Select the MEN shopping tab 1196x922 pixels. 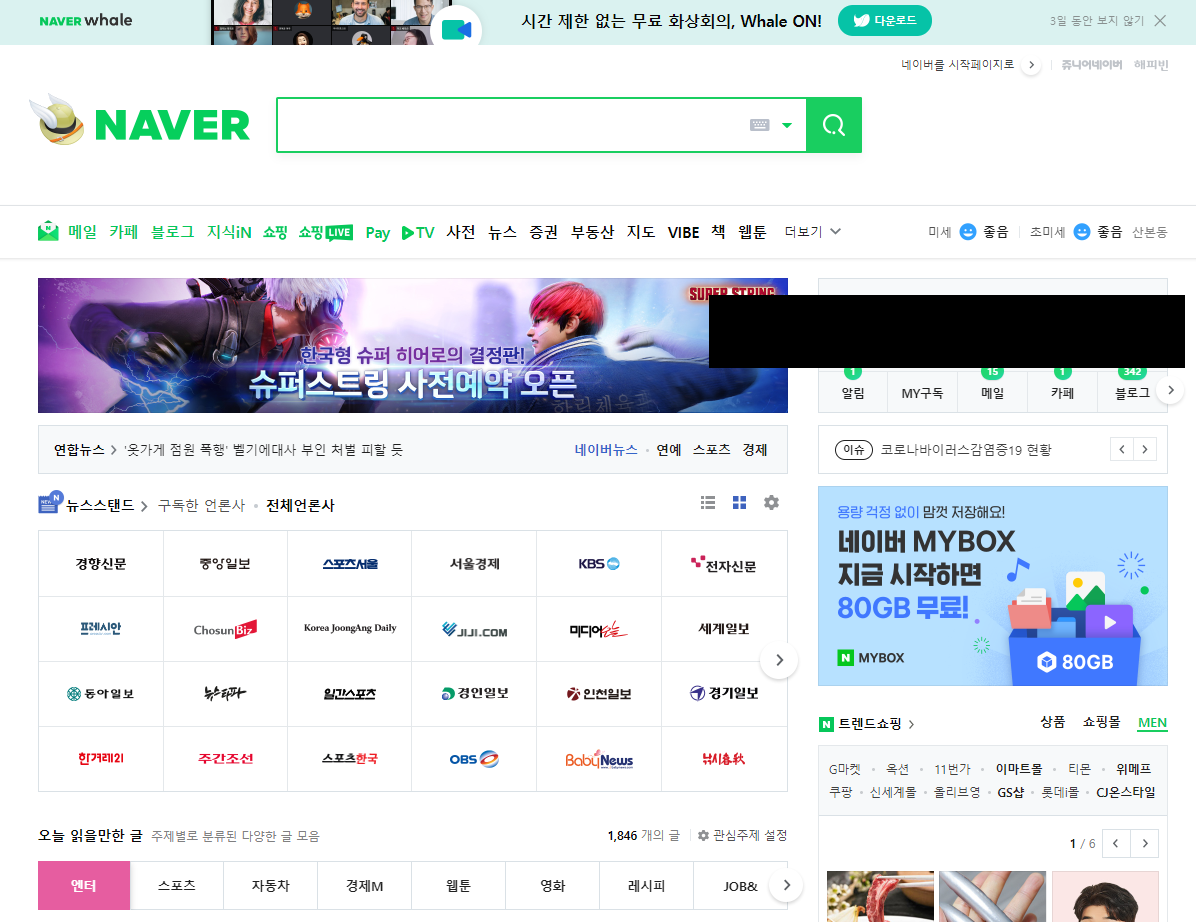point(1152,723)
